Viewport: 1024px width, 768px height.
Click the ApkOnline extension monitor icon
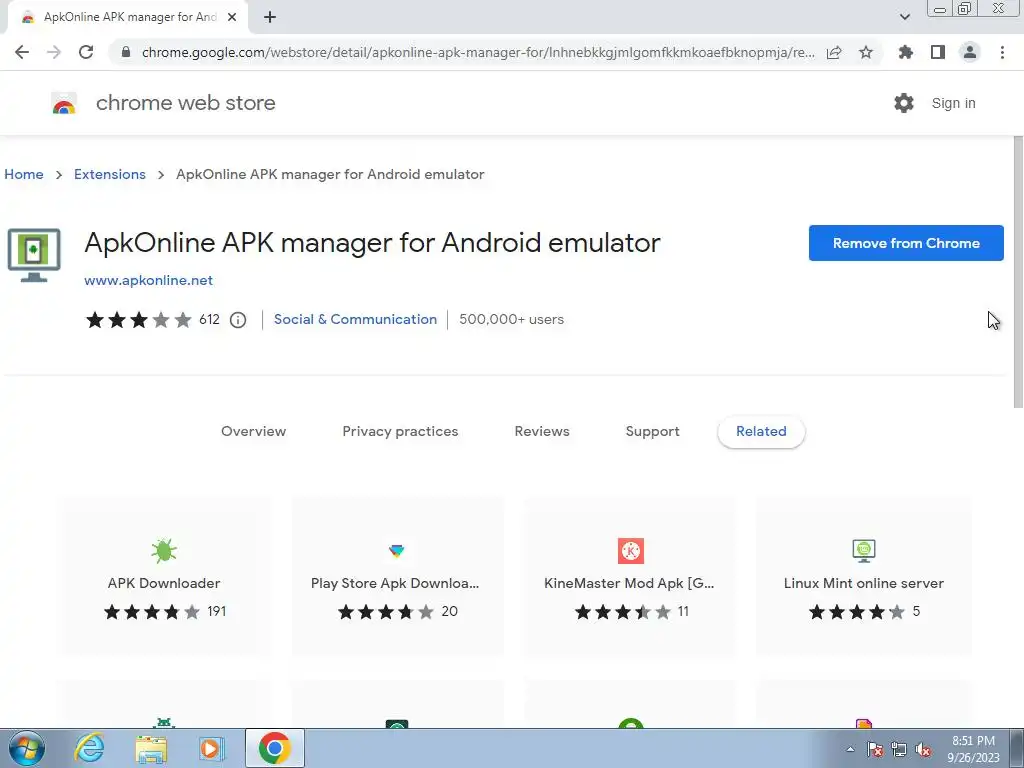pyautogui.click(x=34, y=255)
